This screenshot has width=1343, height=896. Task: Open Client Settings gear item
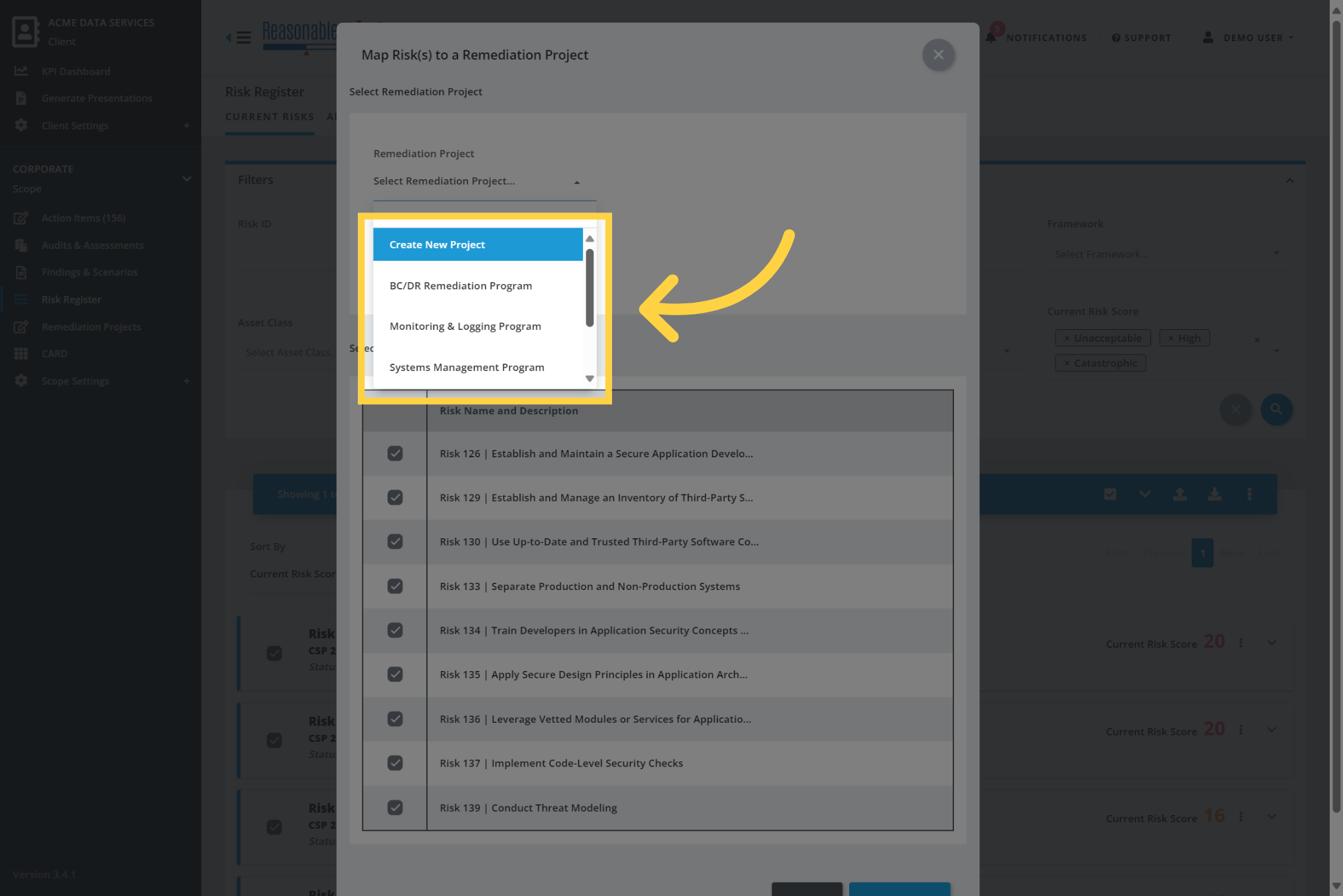[x=75, y=125]
